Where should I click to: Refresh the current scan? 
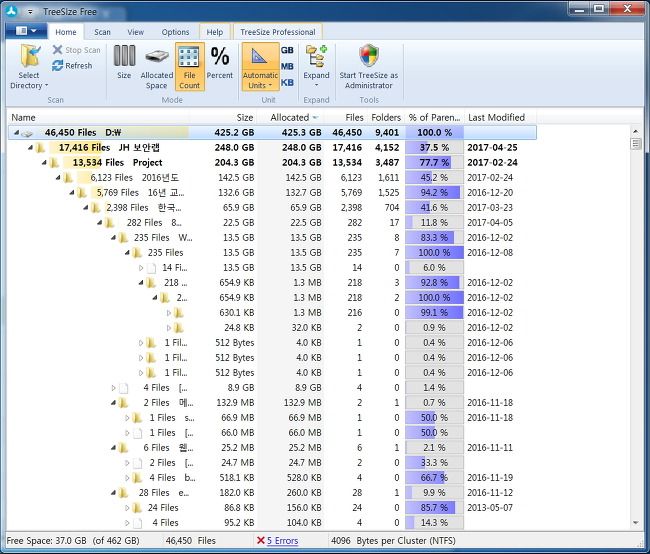72,66
